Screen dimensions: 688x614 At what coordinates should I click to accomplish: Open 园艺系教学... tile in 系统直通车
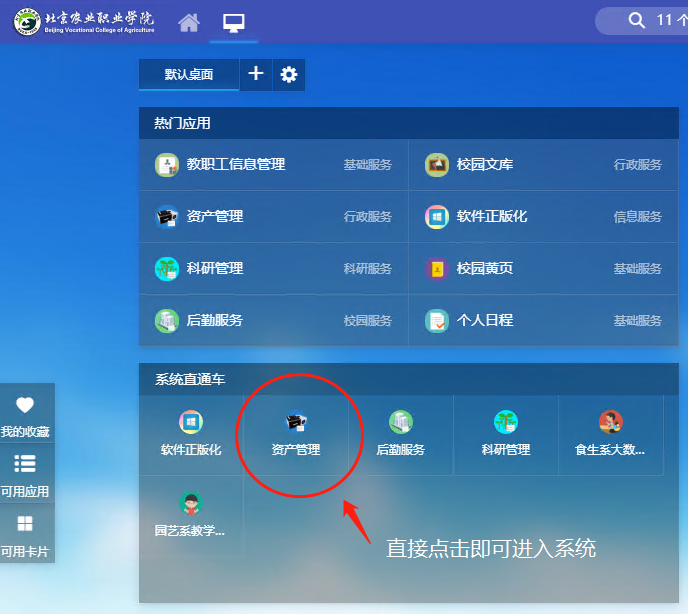coord(191,516)
